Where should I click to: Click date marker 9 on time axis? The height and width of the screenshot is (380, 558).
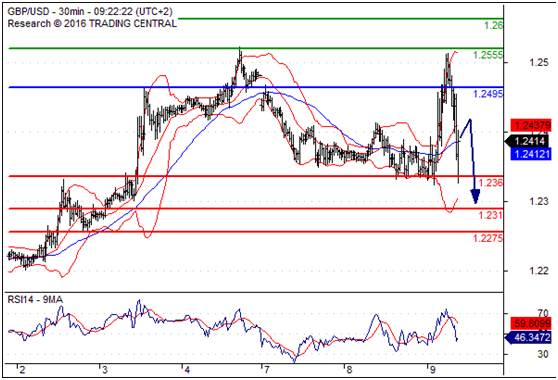tap(432, 370)
